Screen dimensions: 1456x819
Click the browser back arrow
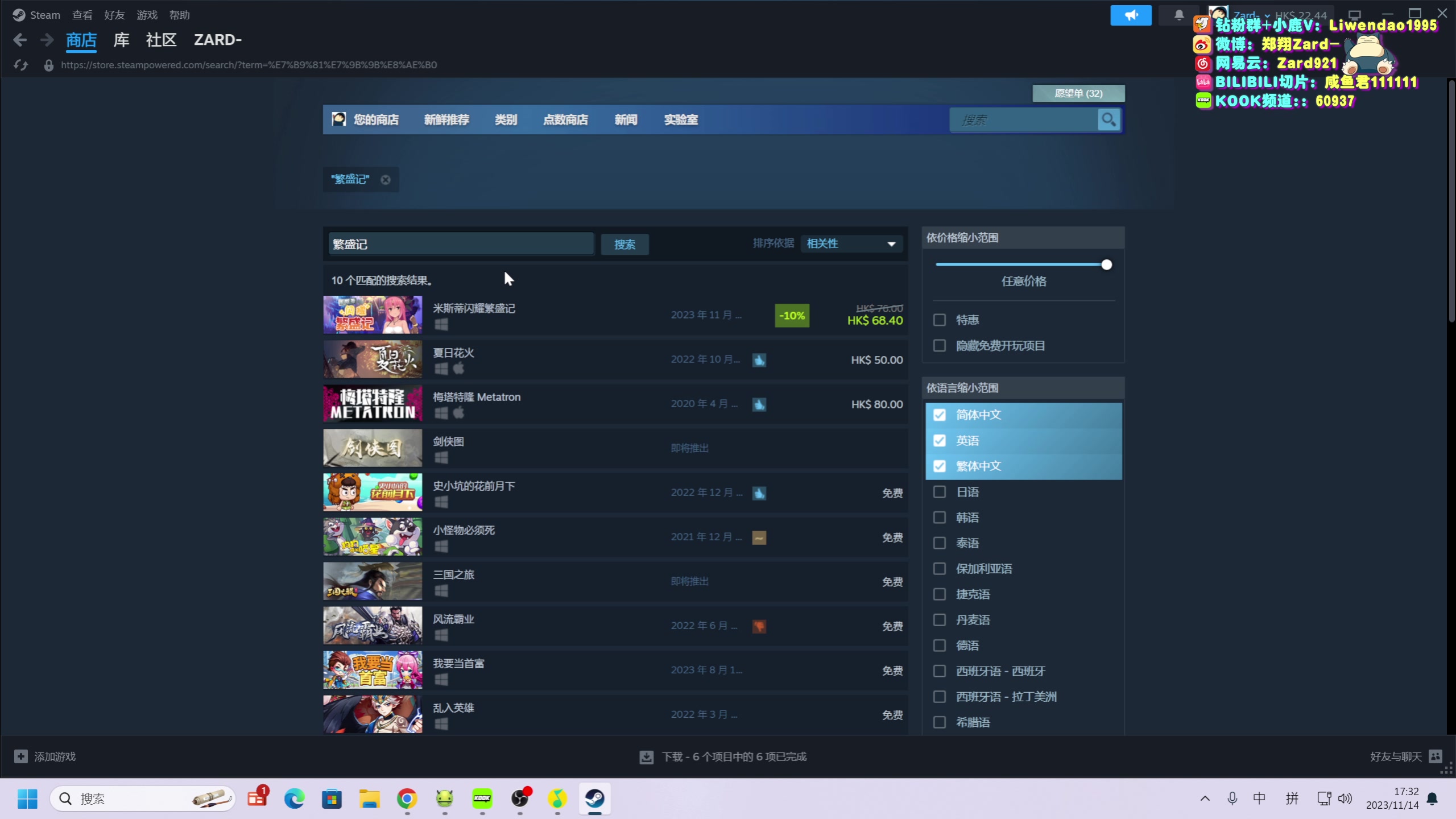click(20, 40)
